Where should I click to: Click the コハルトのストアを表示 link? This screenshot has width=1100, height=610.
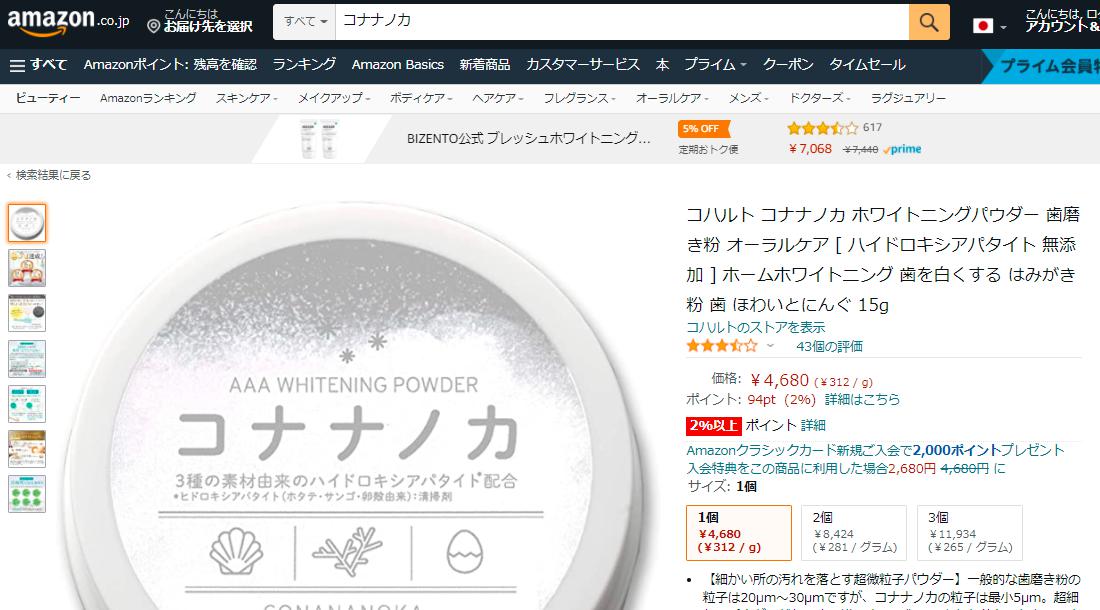[x=756, y=327]
